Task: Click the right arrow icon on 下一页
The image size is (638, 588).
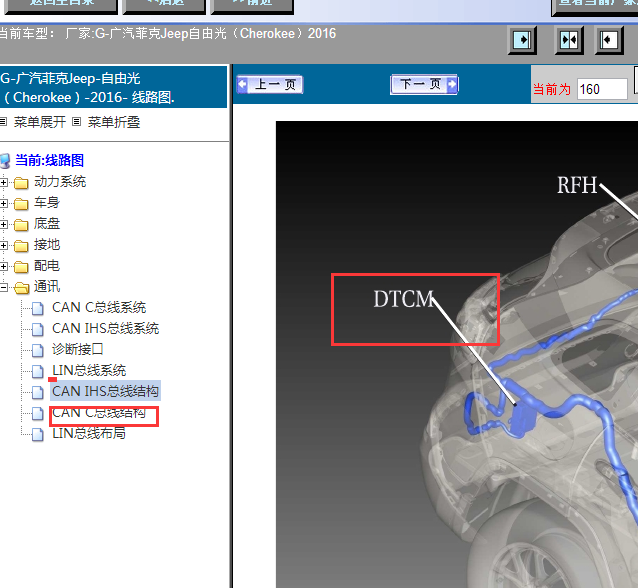Action: click(x=452, y=84)
